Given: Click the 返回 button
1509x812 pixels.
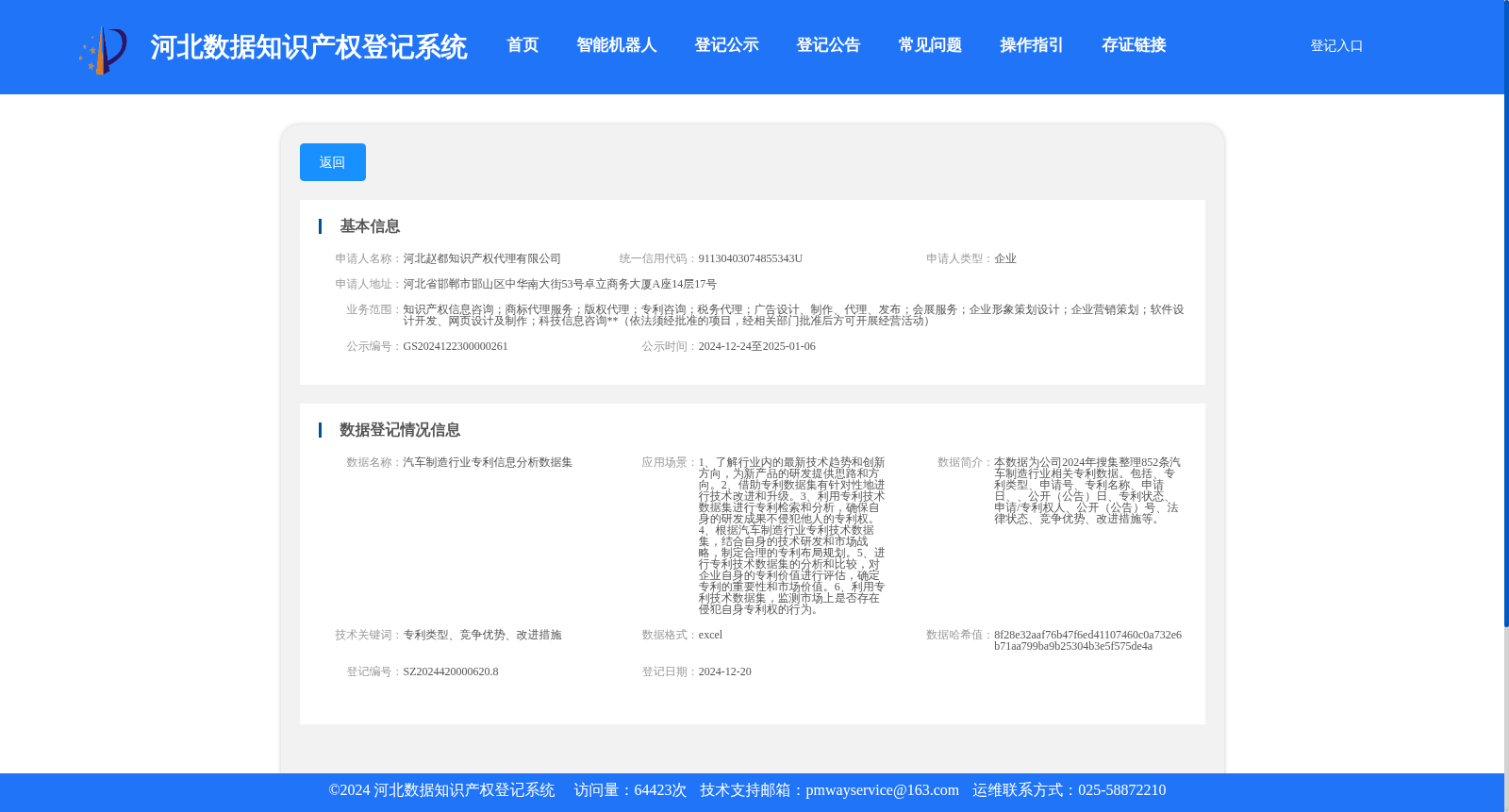Looking at the screenshot, I should click(x=333, y=162).
